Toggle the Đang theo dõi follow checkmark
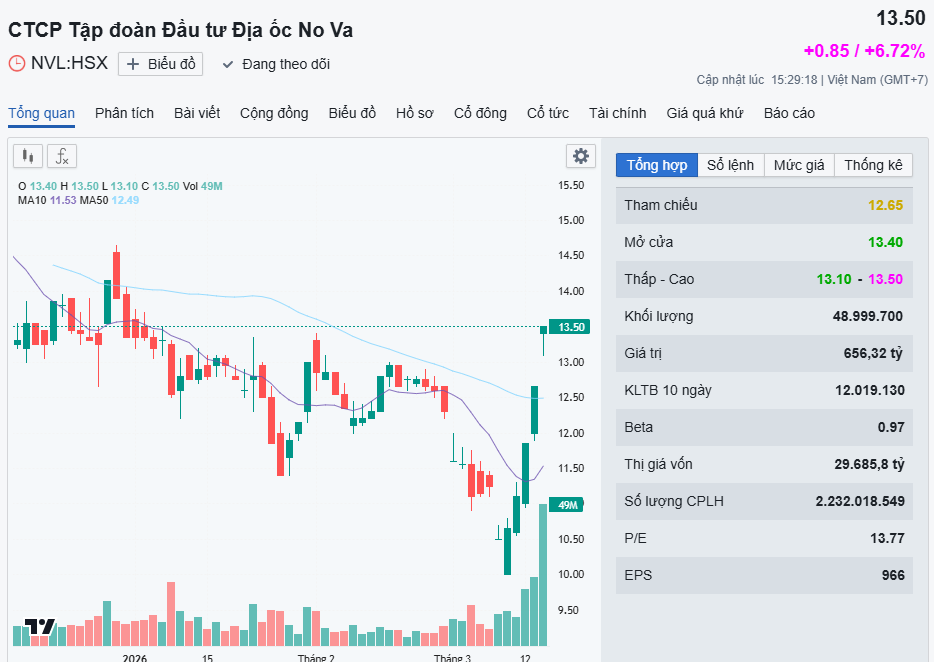934x662 pixels. (228, 64)
